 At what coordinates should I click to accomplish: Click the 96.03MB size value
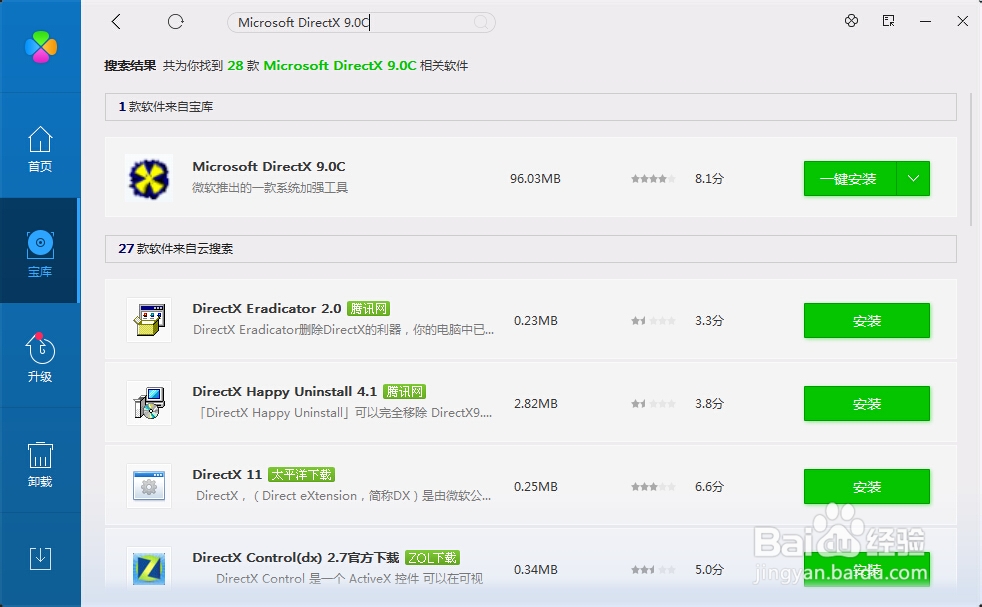pos(535,179)
